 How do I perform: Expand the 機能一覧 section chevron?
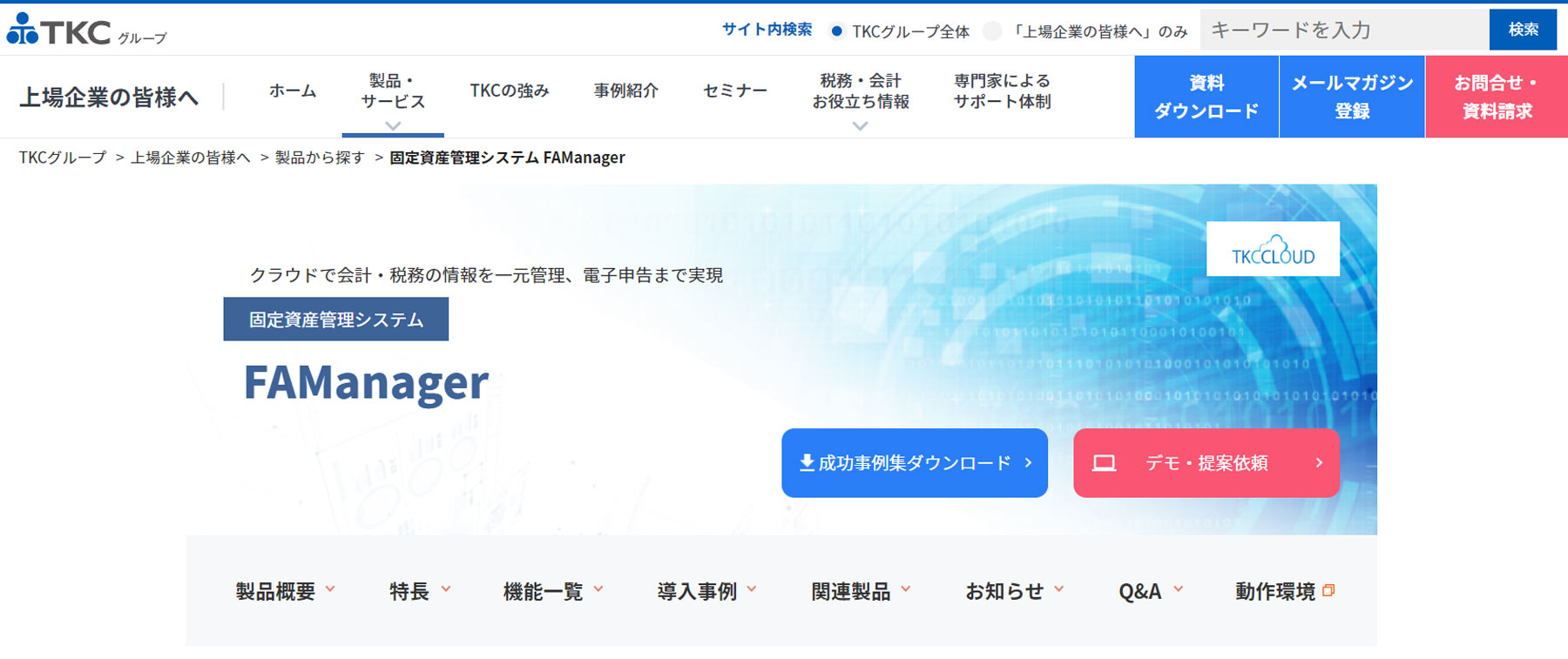point(598,589)
